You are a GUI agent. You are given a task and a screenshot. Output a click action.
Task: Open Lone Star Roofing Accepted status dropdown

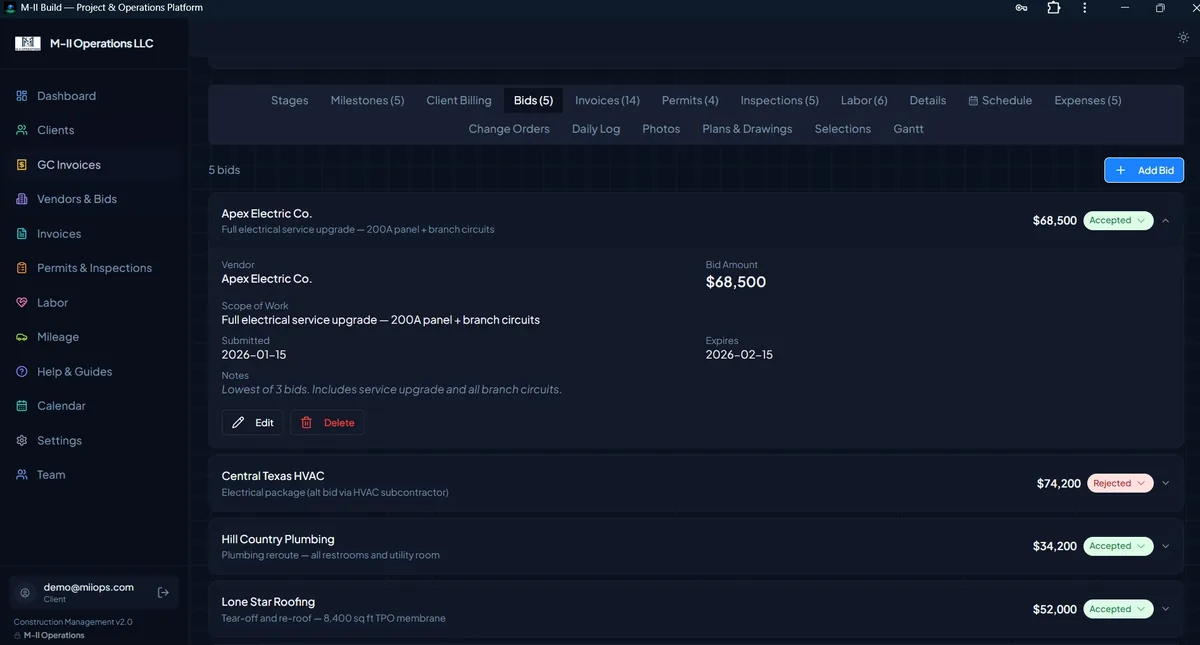tap(1118, 609)
